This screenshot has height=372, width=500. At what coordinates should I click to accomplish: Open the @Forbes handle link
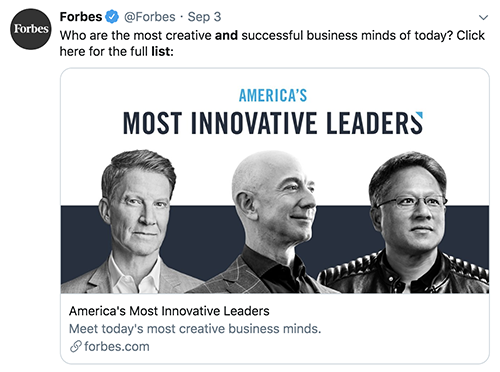click(x=150, y=17)
